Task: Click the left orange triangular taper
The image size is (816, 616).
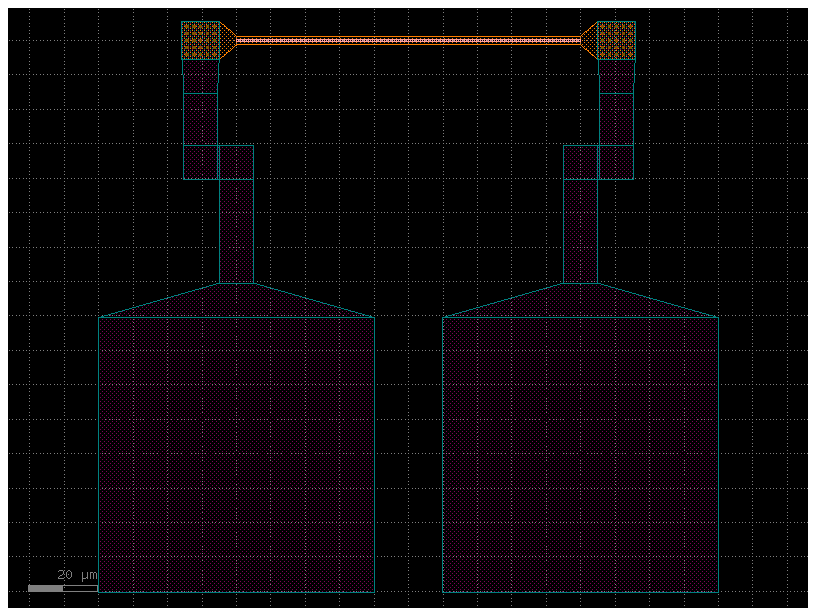Action: click(x=227, y=40)
